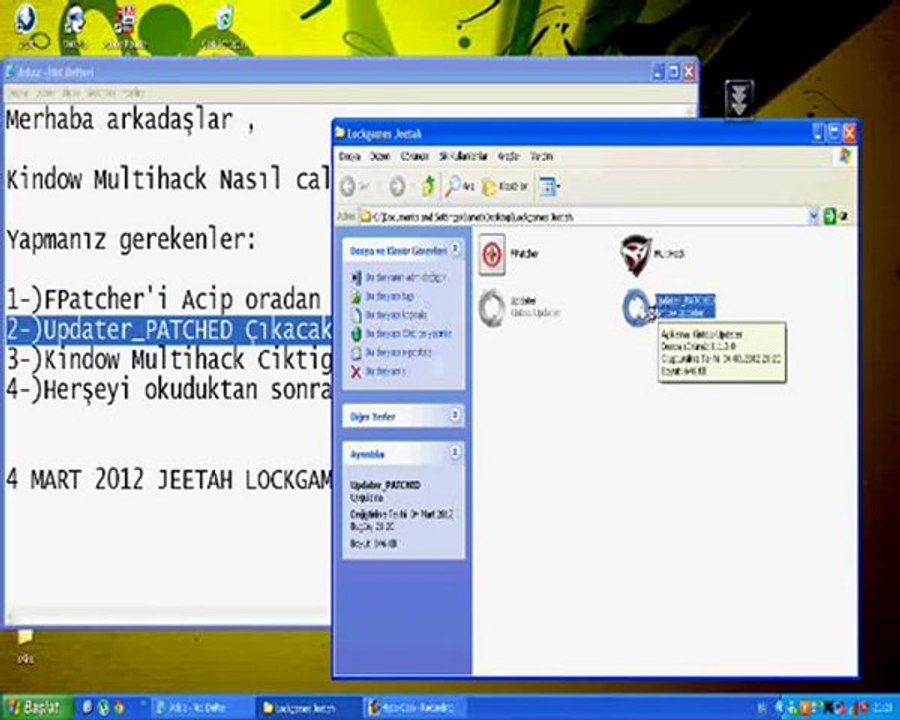This screenshot has width=900, height=720.
Task: Go back with Explorer Back arrow
Action: click(x=348, y=187)
